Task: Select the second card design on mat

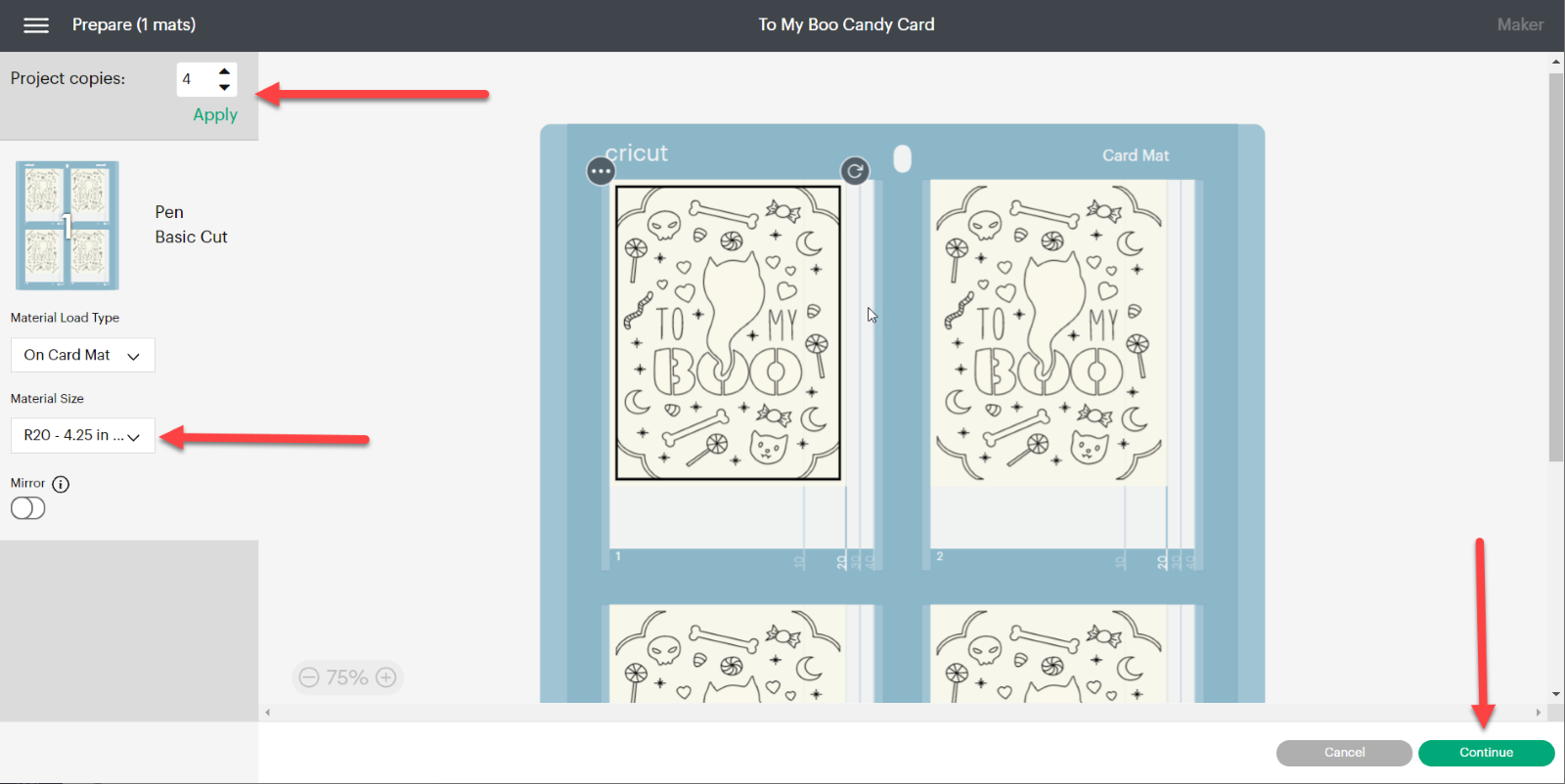Action: pos(1048,332)
